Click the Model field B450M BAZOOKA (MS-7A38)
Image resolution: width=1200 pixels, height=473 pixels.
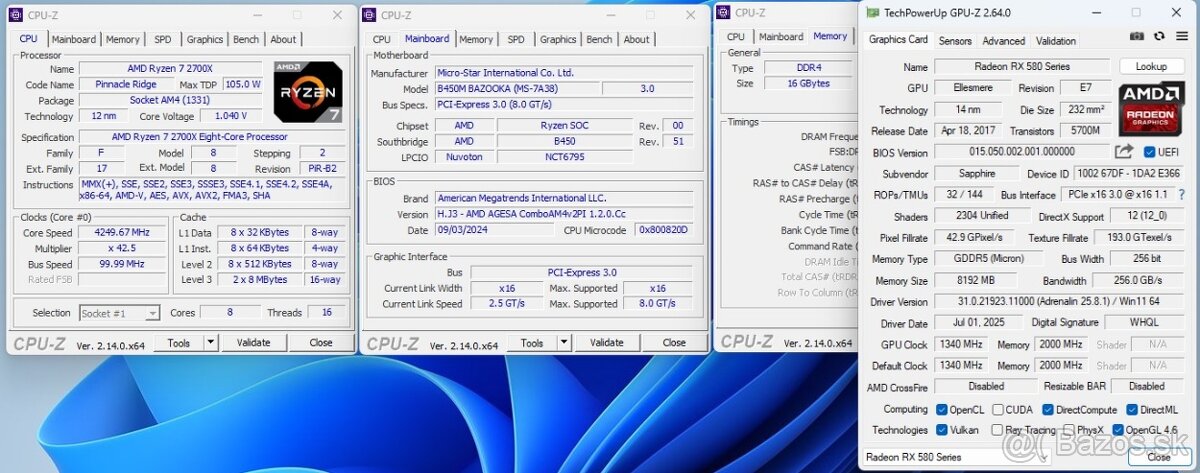point(517,88)
